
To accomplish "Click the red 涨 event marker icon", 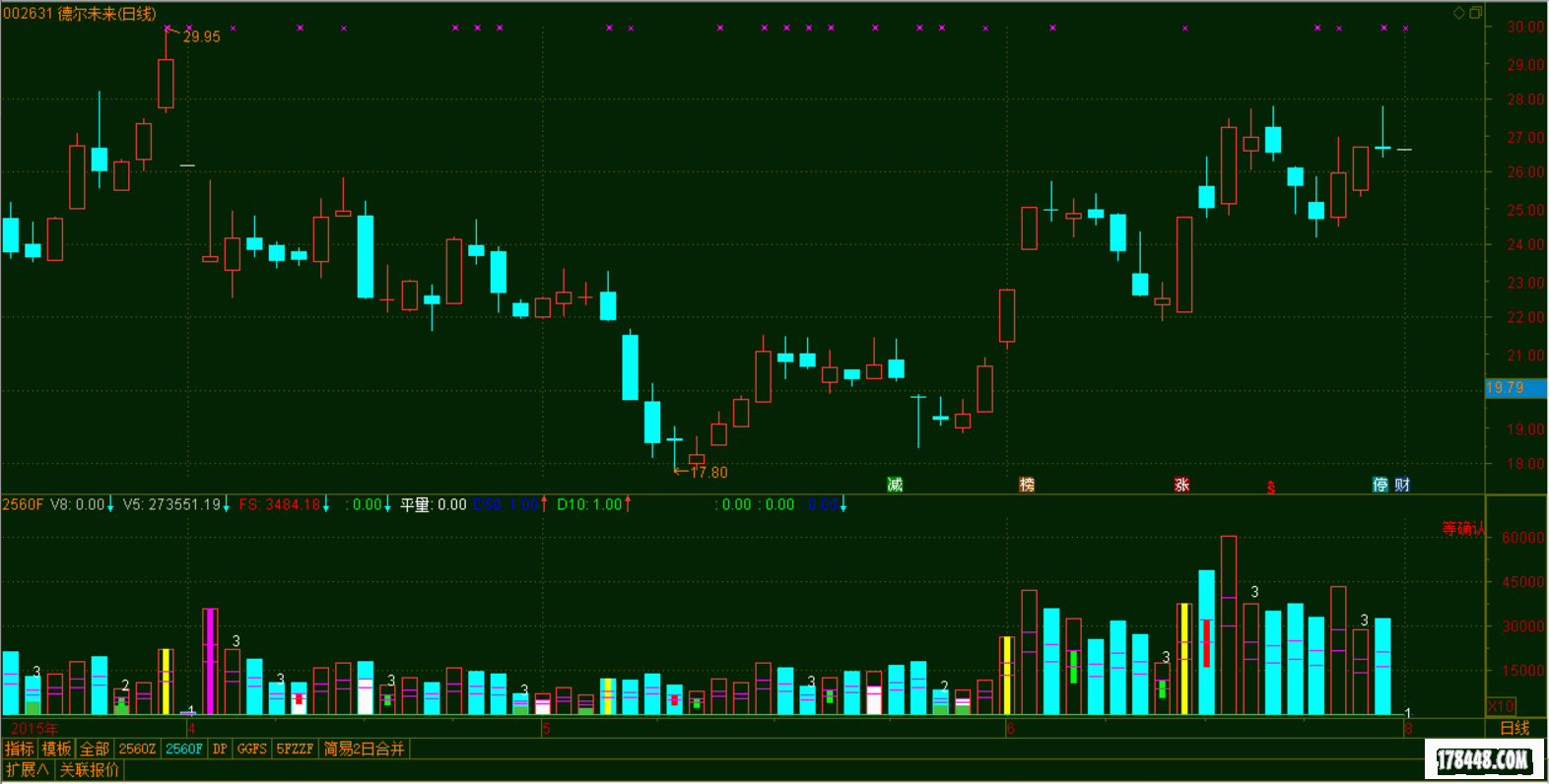I will coord(1181,485).
